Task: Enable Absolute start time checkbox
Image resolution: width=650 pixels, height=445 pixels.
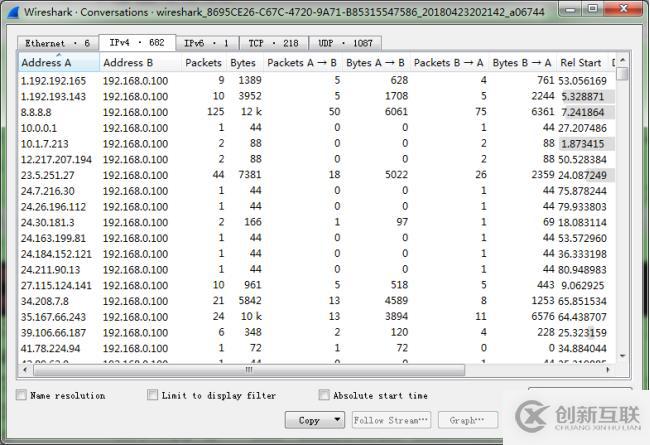Action: click(324, 395)
